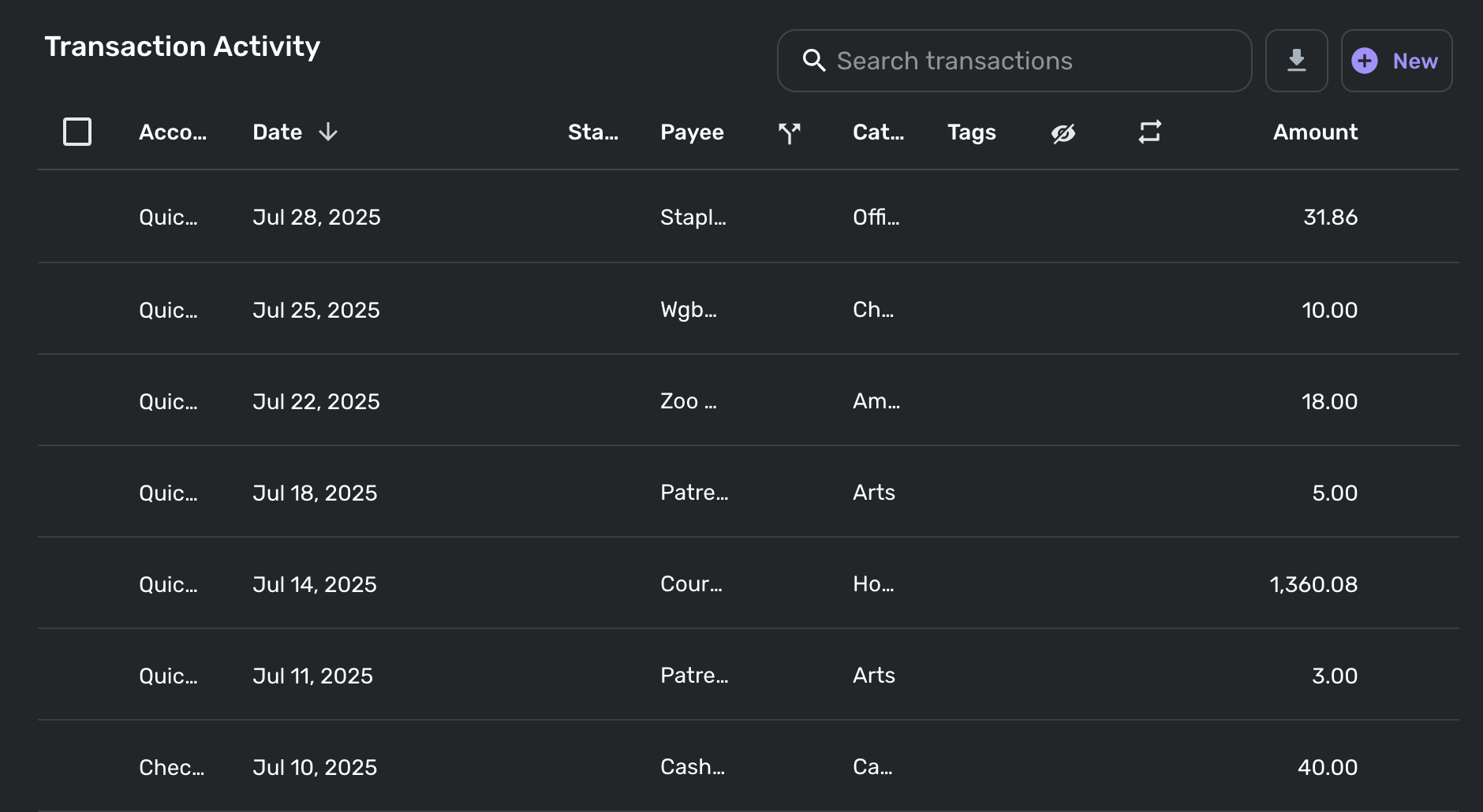Check the select-all transactions checkbox
This screenshot has width=1483, height=812.
77,132
